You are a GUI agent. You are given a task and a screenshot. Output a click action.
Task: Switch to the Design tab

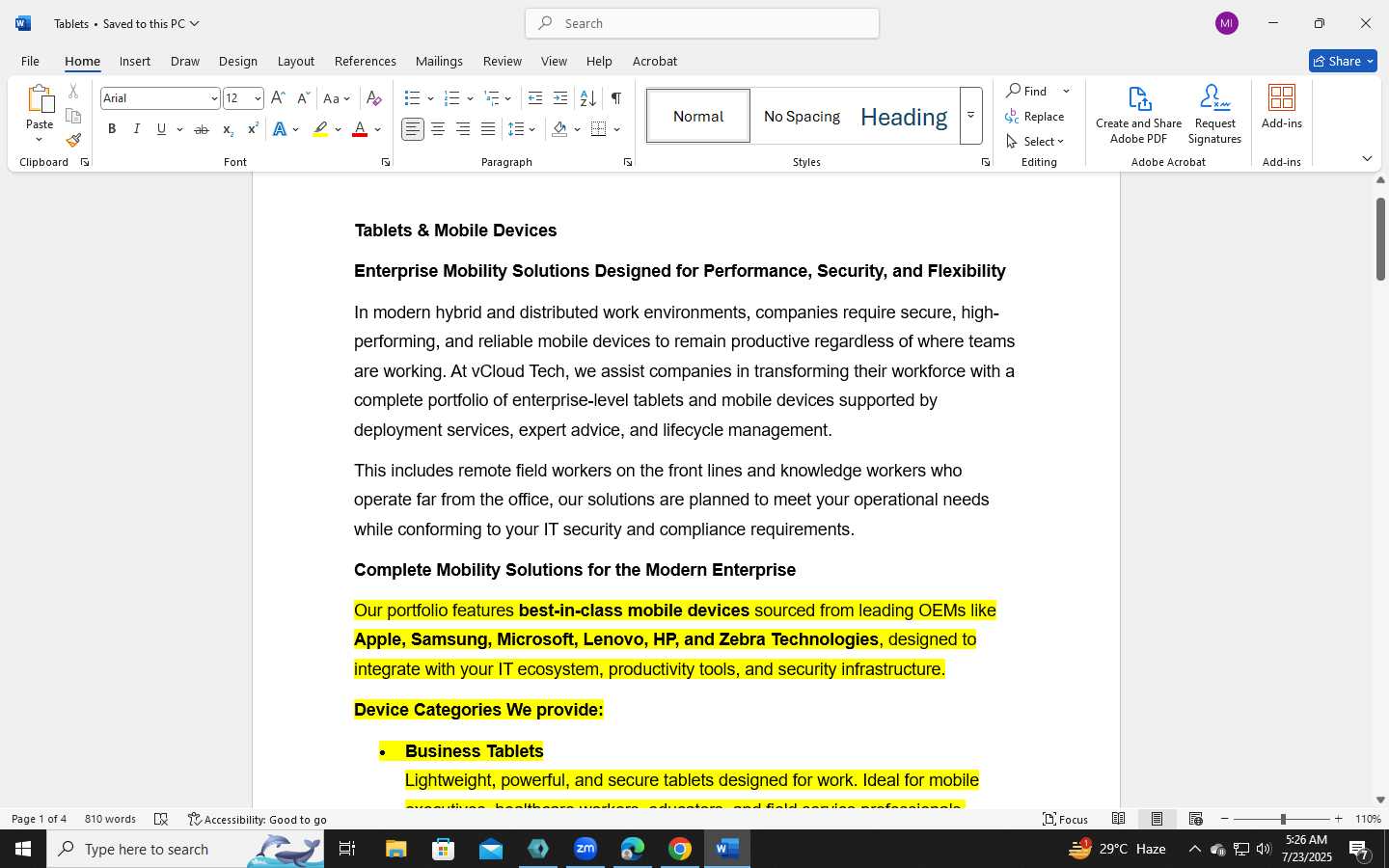238,61
